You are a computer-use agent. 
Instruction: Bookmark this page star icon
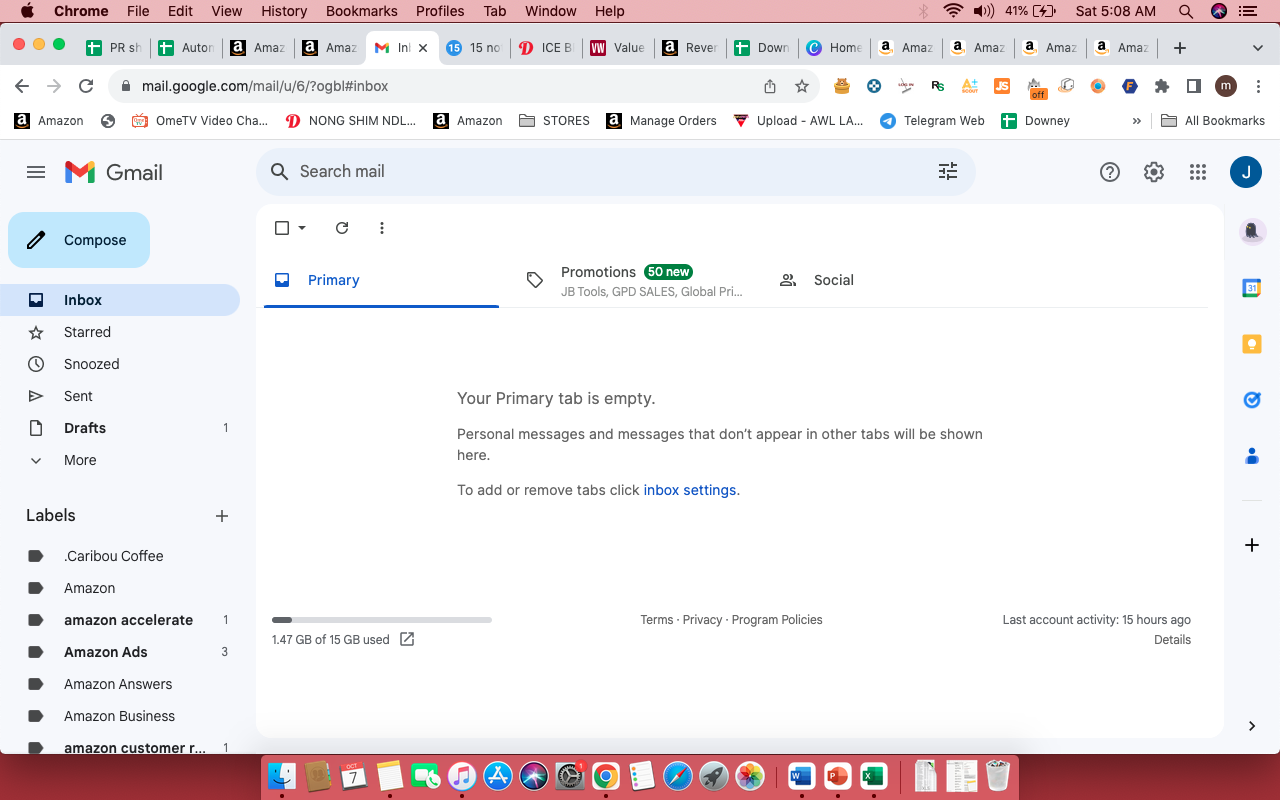(x=802, y=86)
